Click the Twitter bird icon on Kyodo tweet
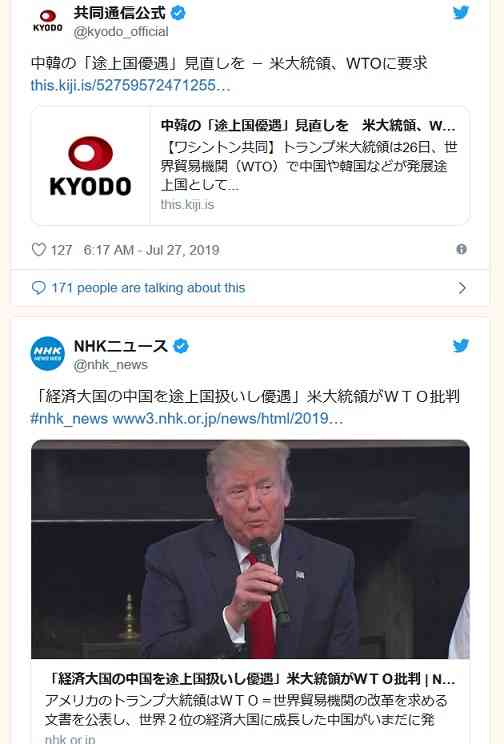This screenshot has height=744, width=504. click(x=461, y=12)
